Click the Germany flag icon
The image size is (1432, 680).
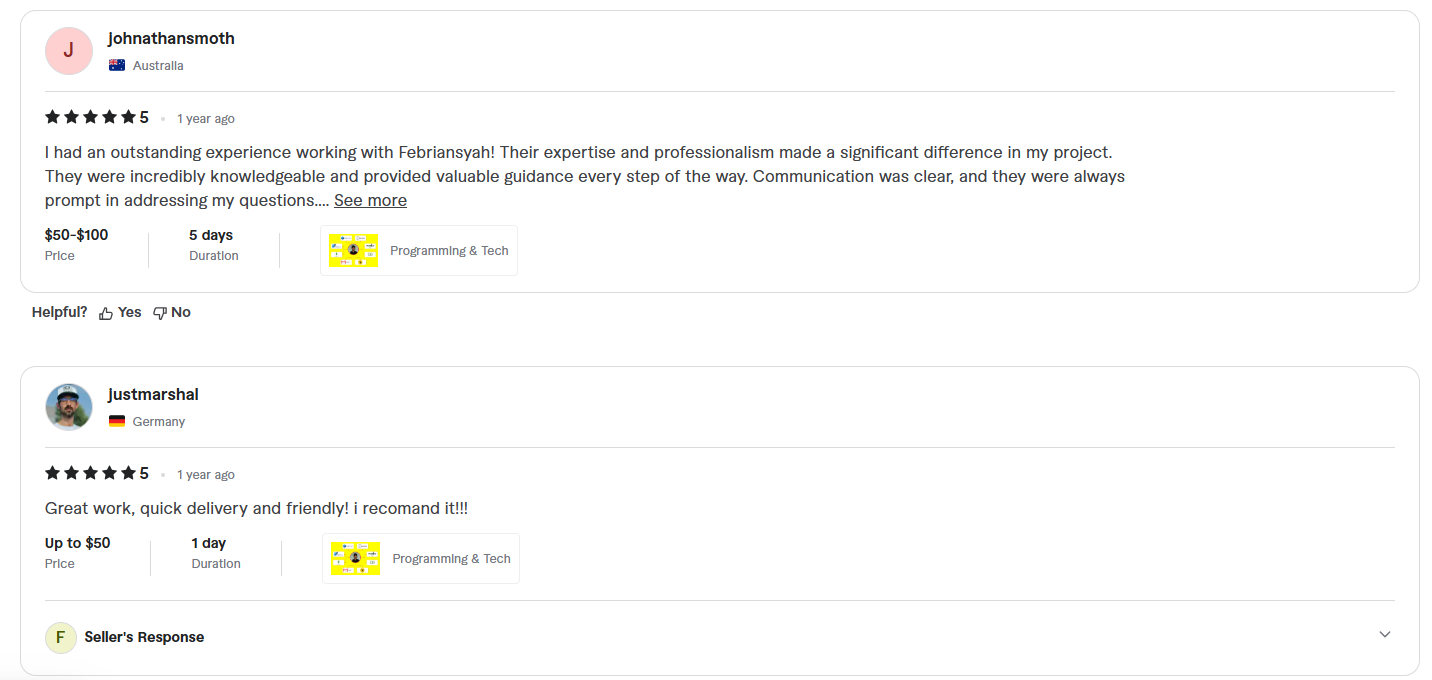[x=117, y=421]
